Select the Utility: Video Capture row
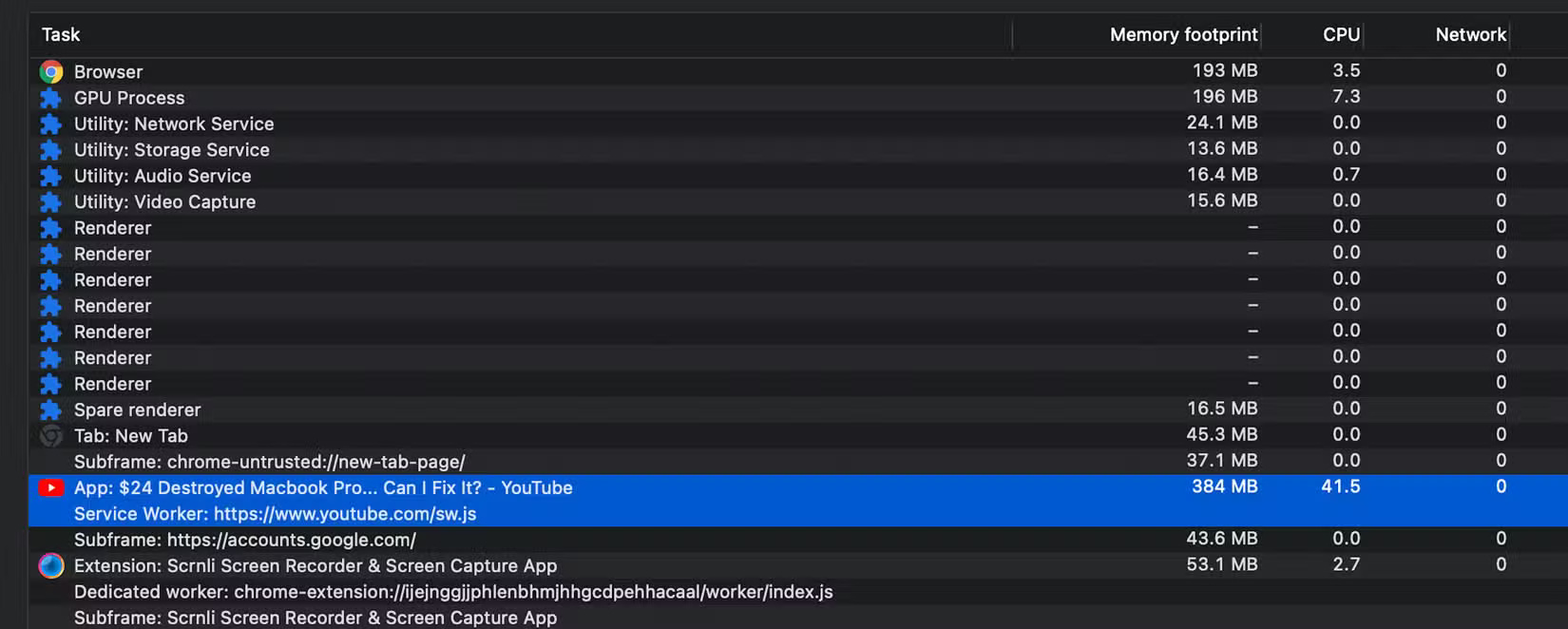1568x629 pixels. pos(798,201)
